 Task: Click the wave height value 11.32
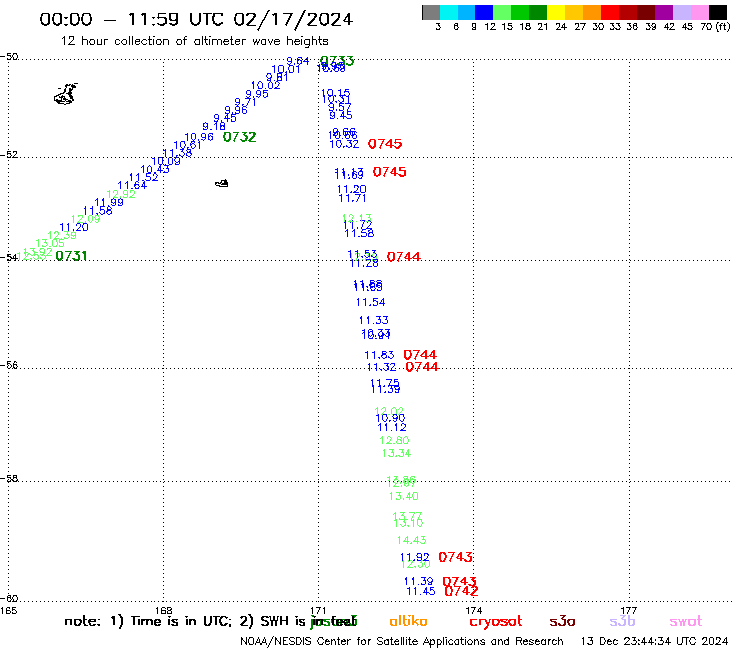point(381,367)
